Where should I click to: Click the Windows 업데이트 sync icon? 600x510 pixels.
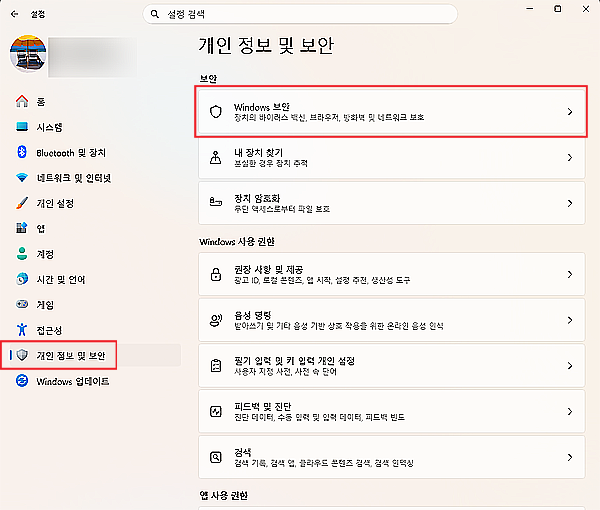pyautogui.click(x=22, y=381)
